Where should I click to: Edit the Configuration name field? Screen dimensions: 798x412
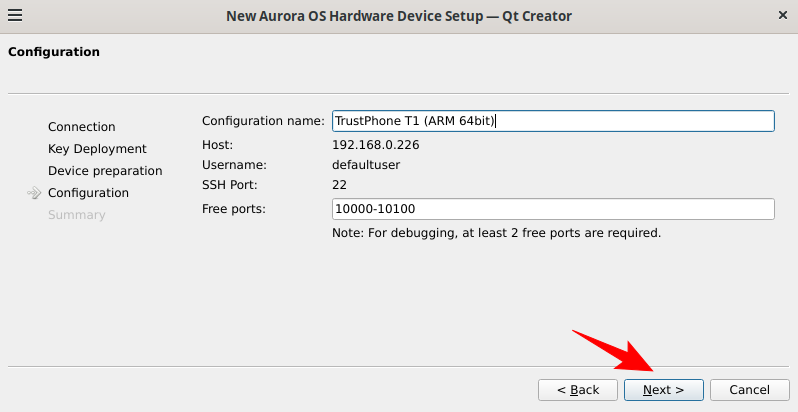coord(553,121)
